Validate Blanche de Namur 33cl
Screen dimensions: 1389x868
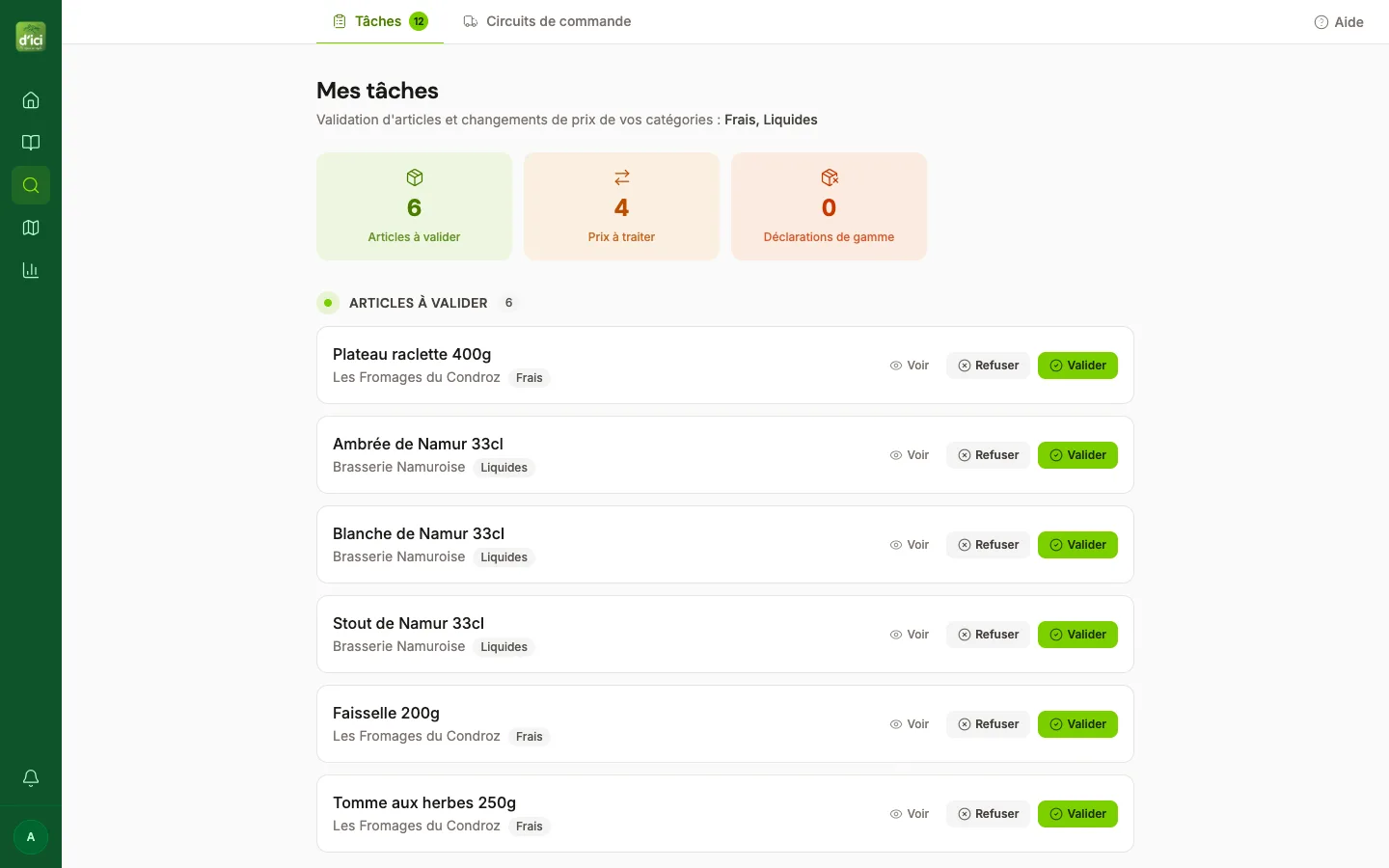[x=1077, y=545]
